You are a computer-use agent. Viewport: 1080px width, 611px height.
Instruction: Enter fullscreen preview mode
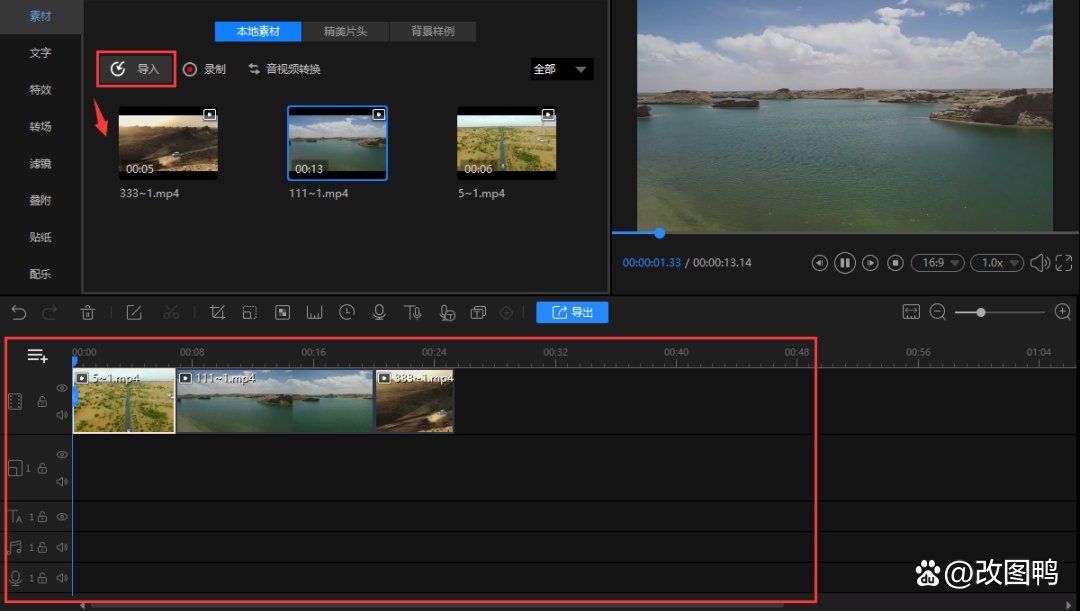[x=1063, y=263]
